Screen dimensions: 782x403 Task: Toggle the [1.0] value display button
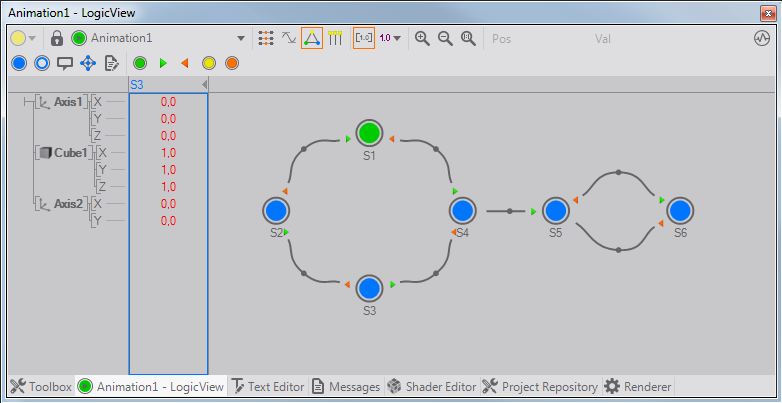click(x=364, y=38)
